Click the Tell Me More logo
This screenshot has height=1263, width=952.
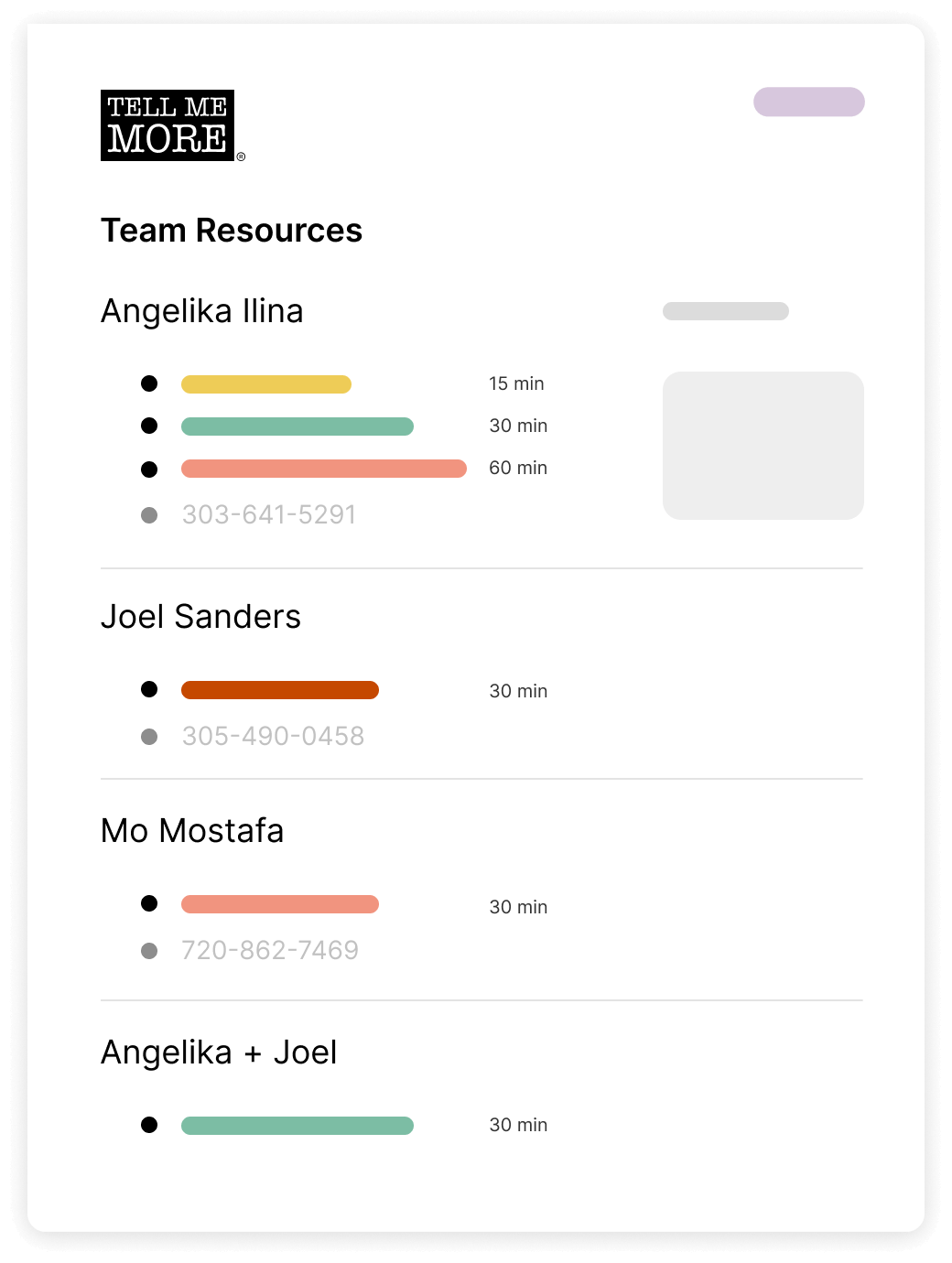(168, 125)
